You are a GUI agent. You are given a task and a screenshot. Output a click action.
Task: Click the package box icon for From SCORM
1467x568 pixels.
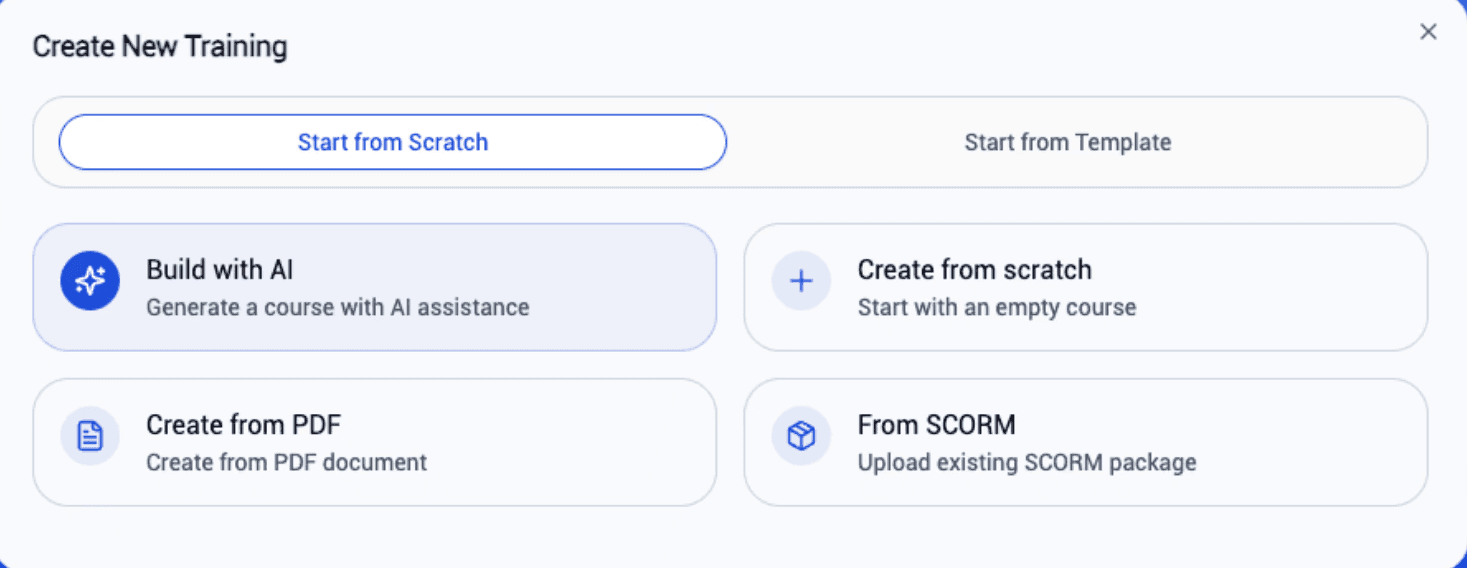tap(801, 436)
